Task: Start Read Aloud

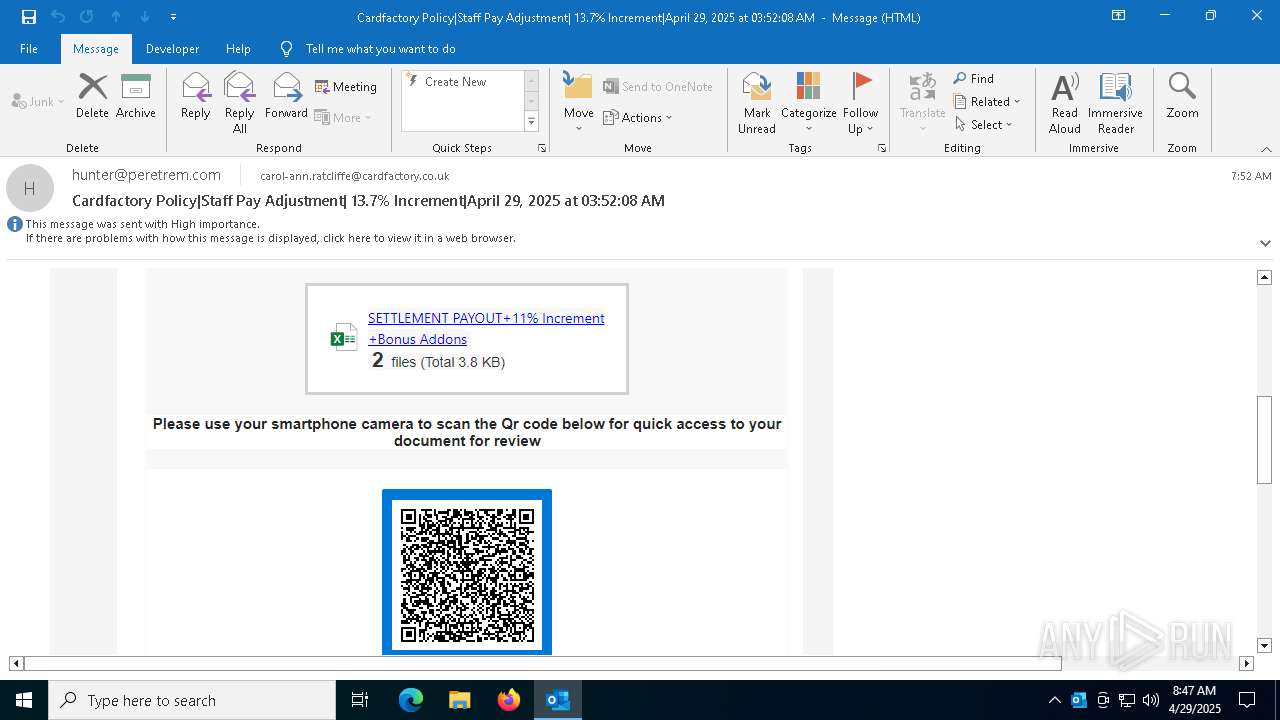Action: [x=1065, y=102]
